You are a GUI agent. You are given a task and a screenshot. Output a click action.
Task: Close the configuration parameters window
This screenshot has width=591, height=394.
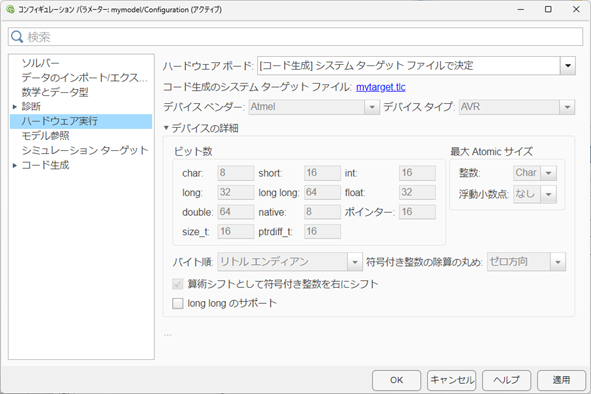click(x=576, y=9)
